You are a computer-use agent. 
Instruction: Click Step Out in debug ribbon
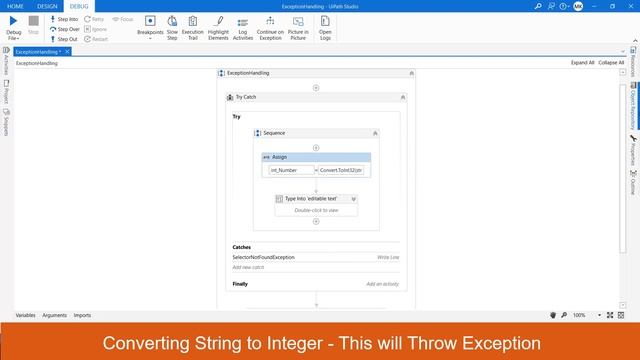click(x=64, y=39)
